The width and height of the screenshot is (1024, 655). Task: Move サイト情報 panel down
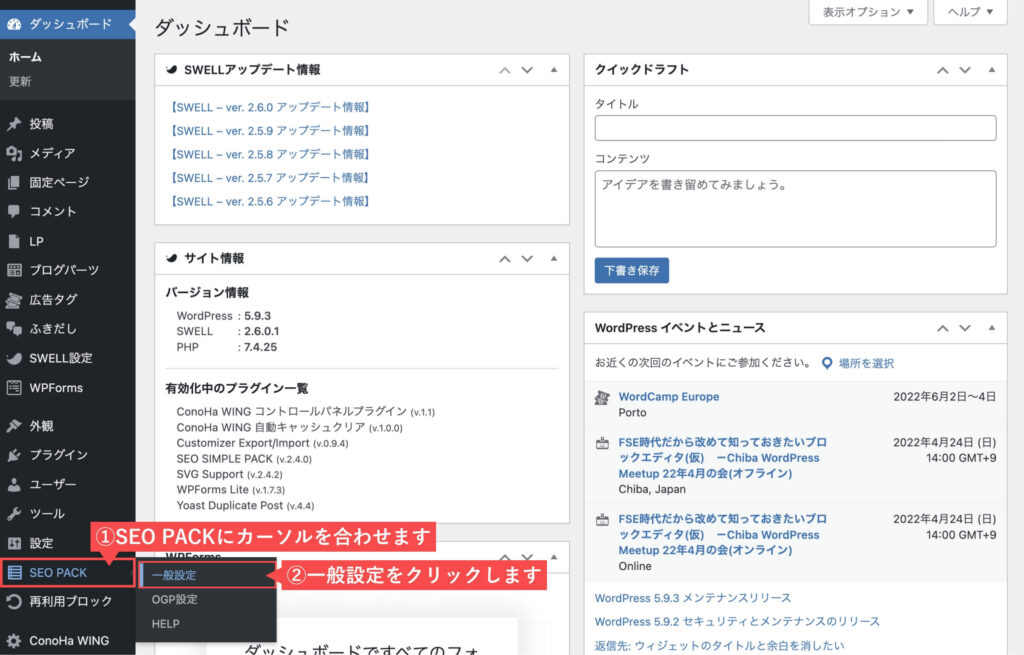point(527,259)
